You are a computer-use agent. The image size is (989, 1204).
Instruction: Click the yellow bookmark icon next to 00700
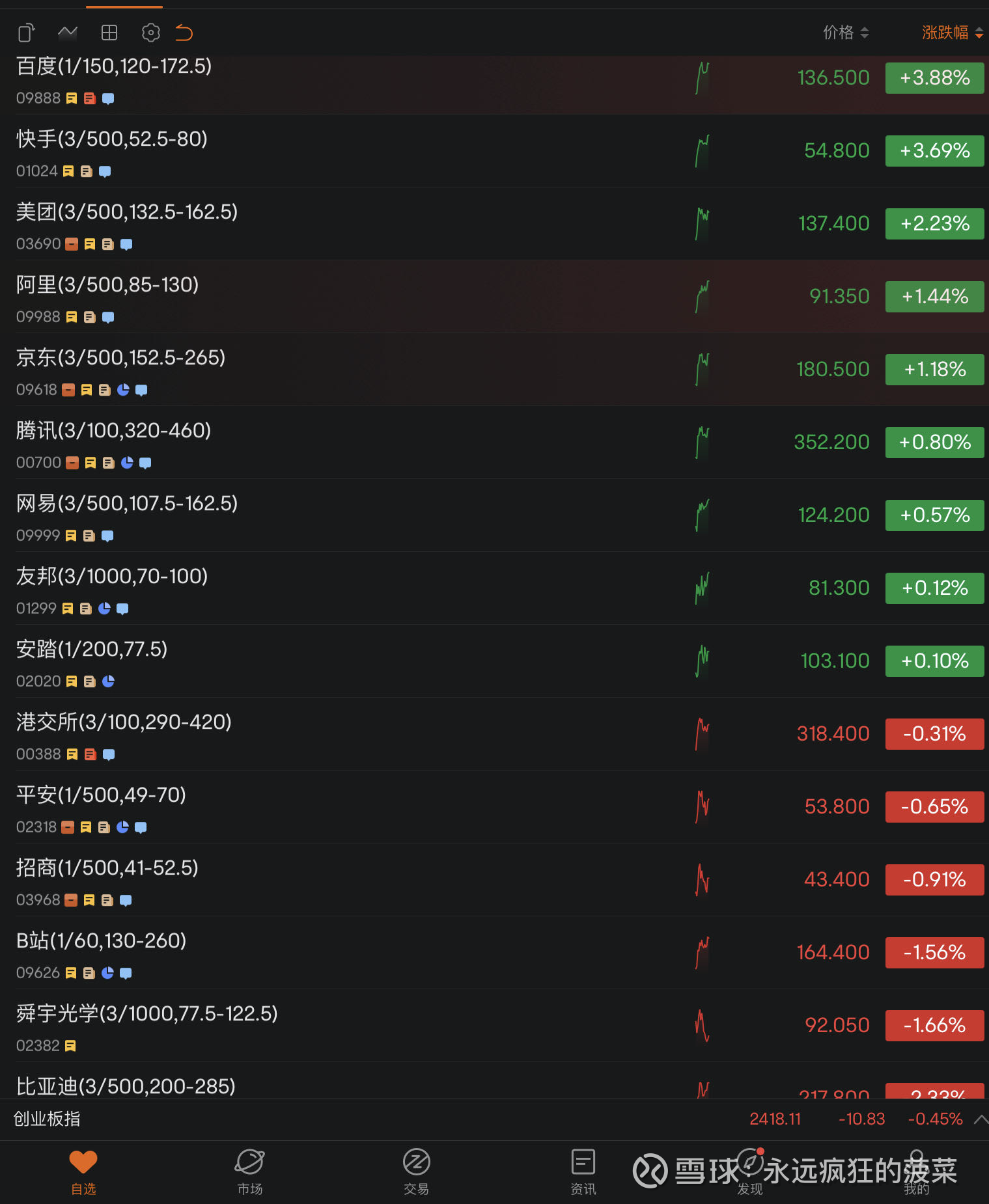[89, 463]
